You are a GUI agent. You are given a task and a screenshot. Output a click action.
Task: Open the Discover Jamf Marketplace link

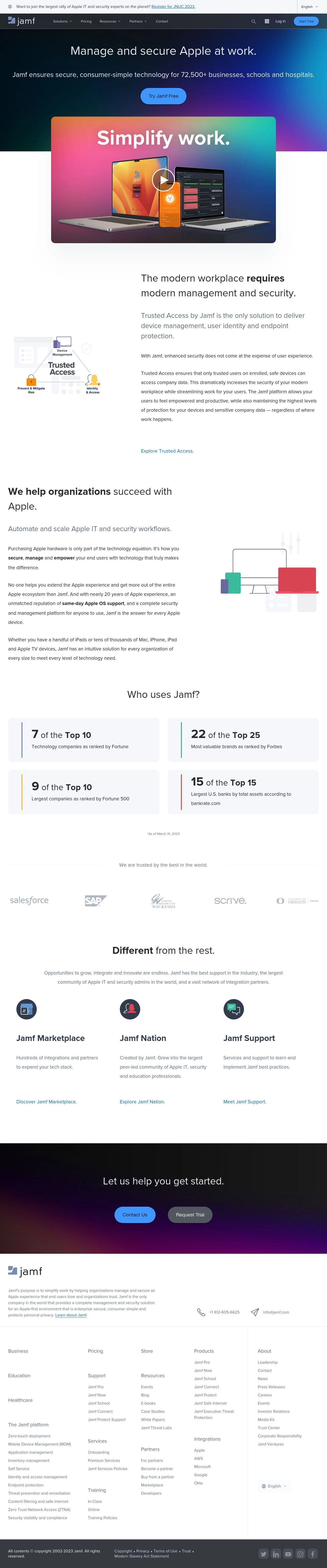point(46,1102)
